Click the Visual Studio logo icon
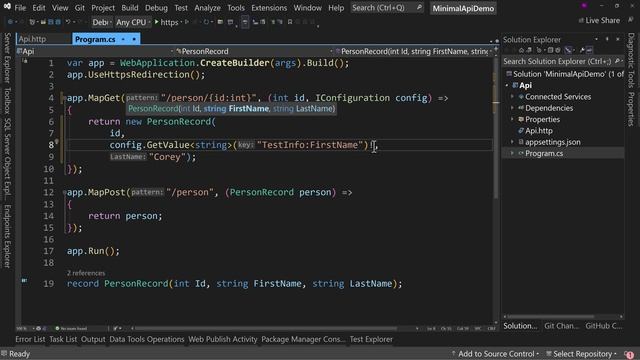Image resolution: width=640 pixels, height=360 pixels. click(7, 7)
